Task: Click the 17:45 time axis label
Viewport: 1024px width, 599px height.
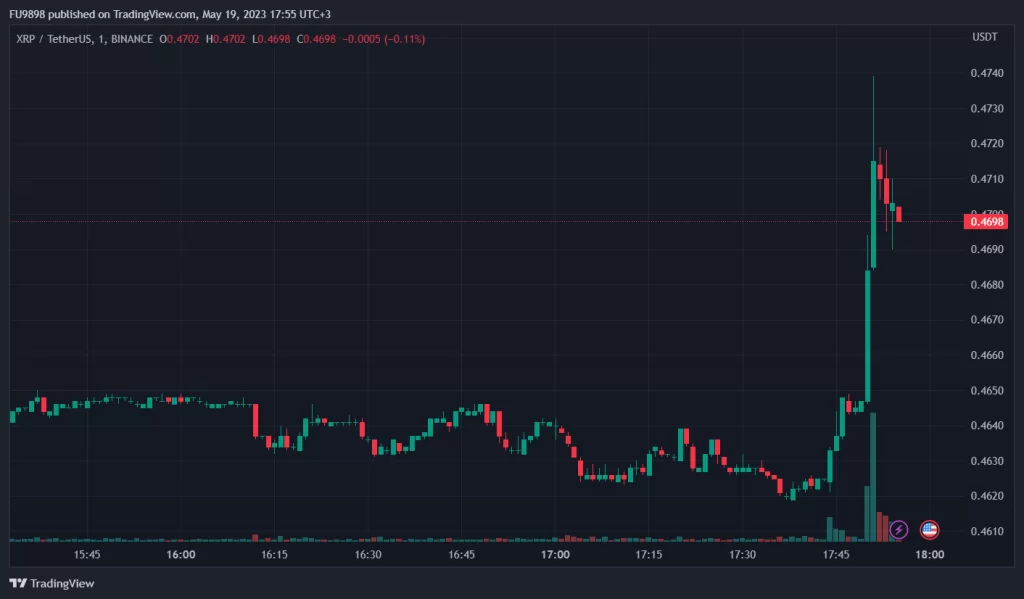Action: pos(835,554)
